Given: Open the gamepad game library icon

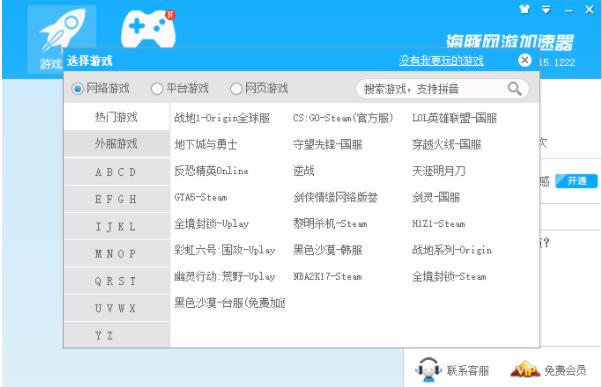Looking at the screenshot, I should pyautogui.click(x=149, y=28).
